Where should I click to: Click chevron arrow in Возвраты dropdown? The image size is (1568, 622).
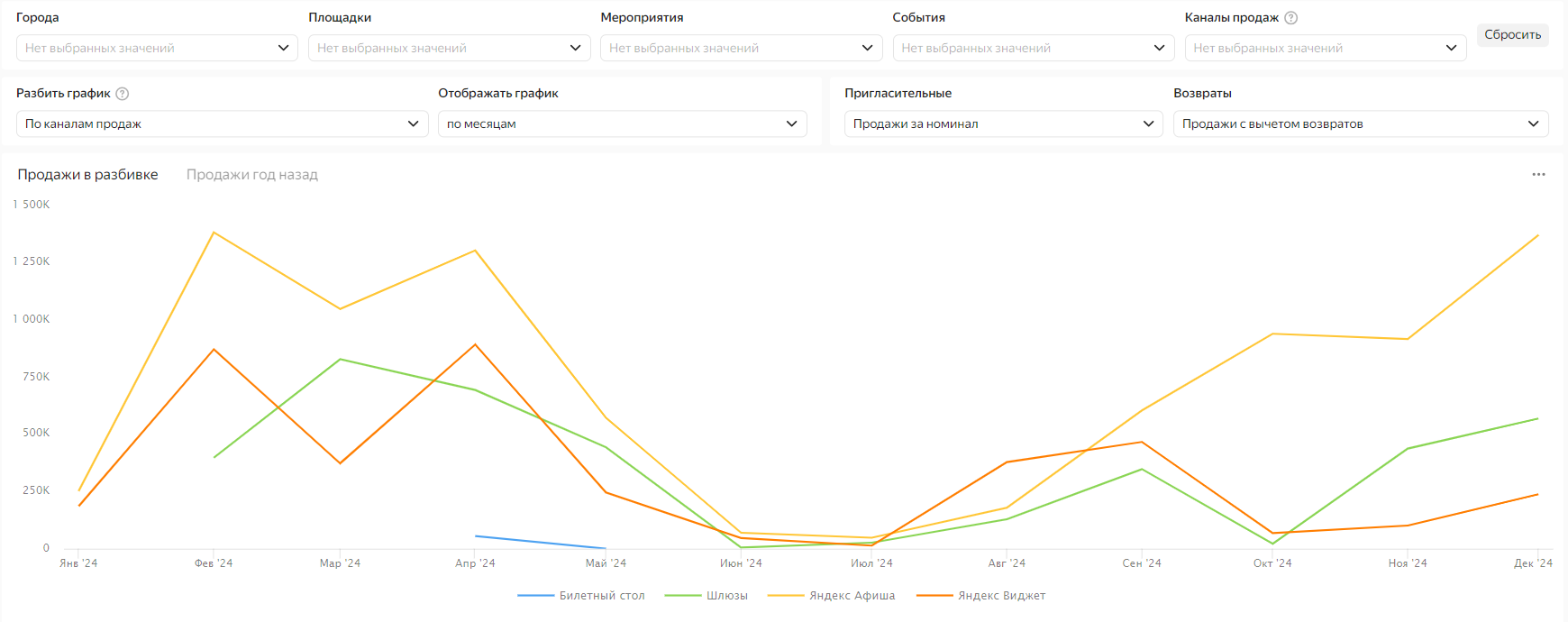1533,124
